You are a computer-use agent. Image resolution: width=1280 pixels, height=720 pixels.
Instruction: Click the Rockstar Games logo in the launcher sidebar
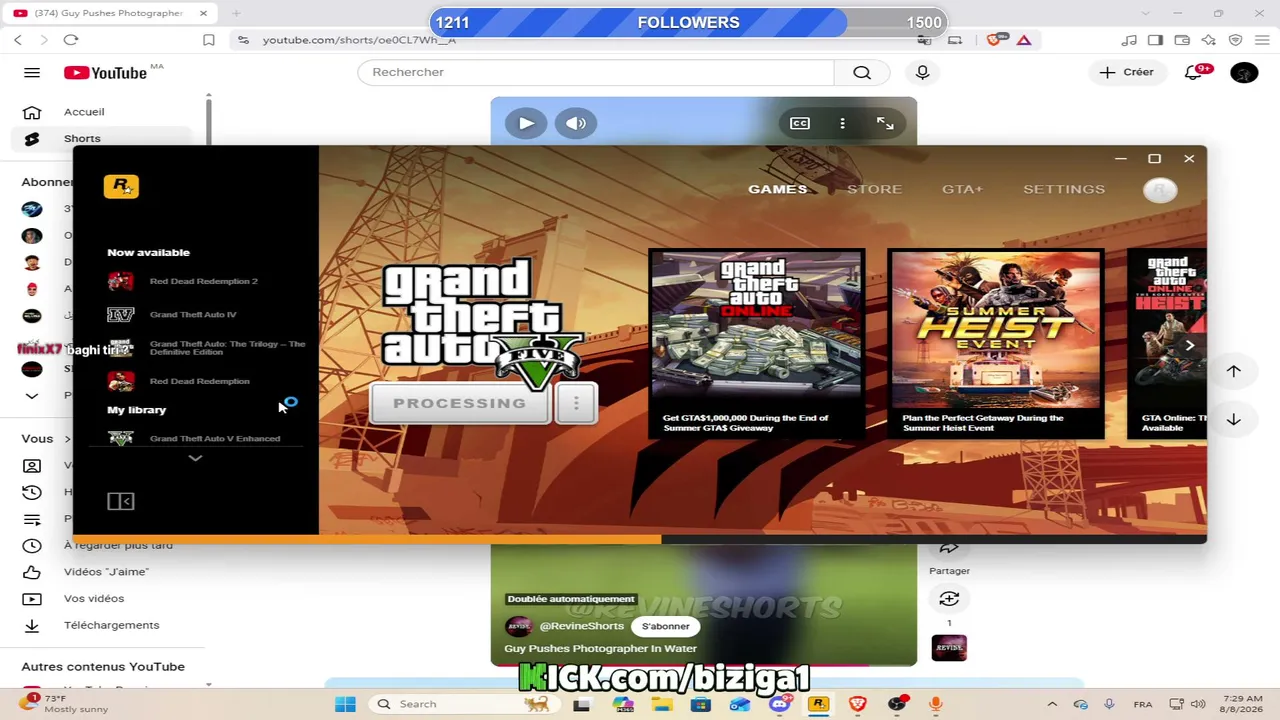pos(121,187)
